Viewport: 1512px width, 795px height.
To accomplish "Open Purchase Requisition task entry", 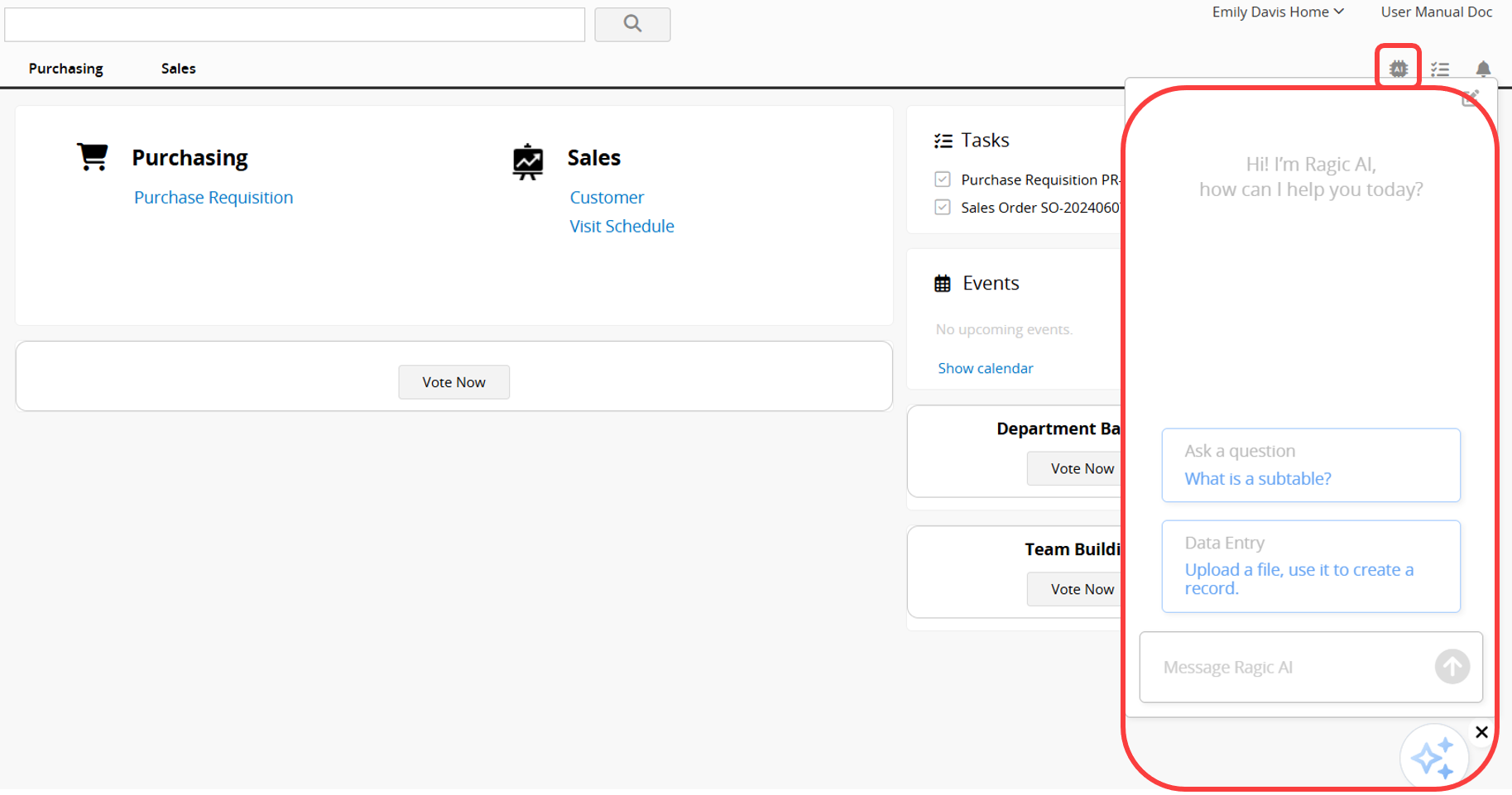I will click(x=1040, y=180).
